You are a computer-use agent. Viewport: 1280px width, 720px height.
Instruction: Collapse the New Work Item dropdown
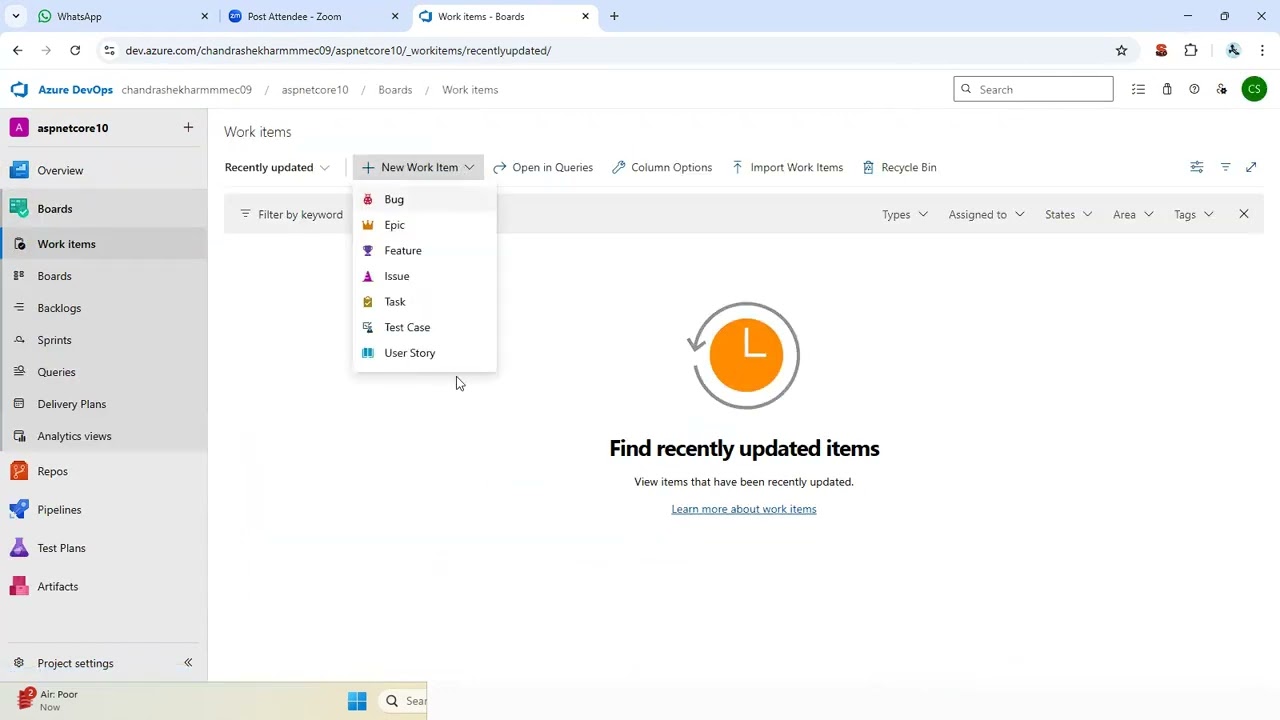click(418, 167)
